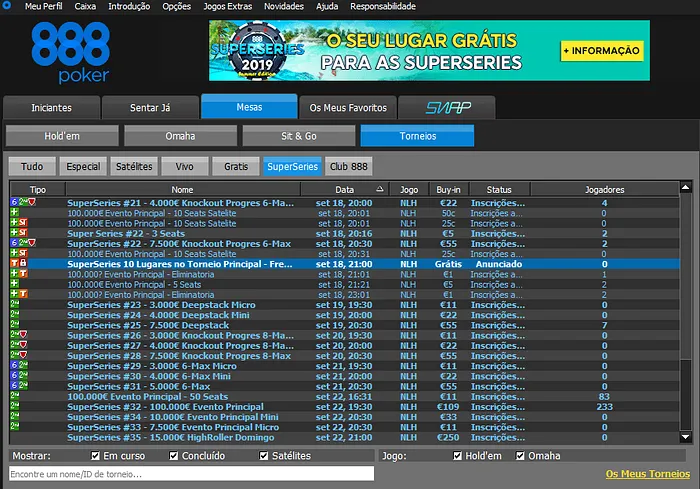Select 100.000€ Evento Principal - 50 Seats row
The width and height of the screenshot is (700, 489).
pyautogui.click(x=345, y=397)
